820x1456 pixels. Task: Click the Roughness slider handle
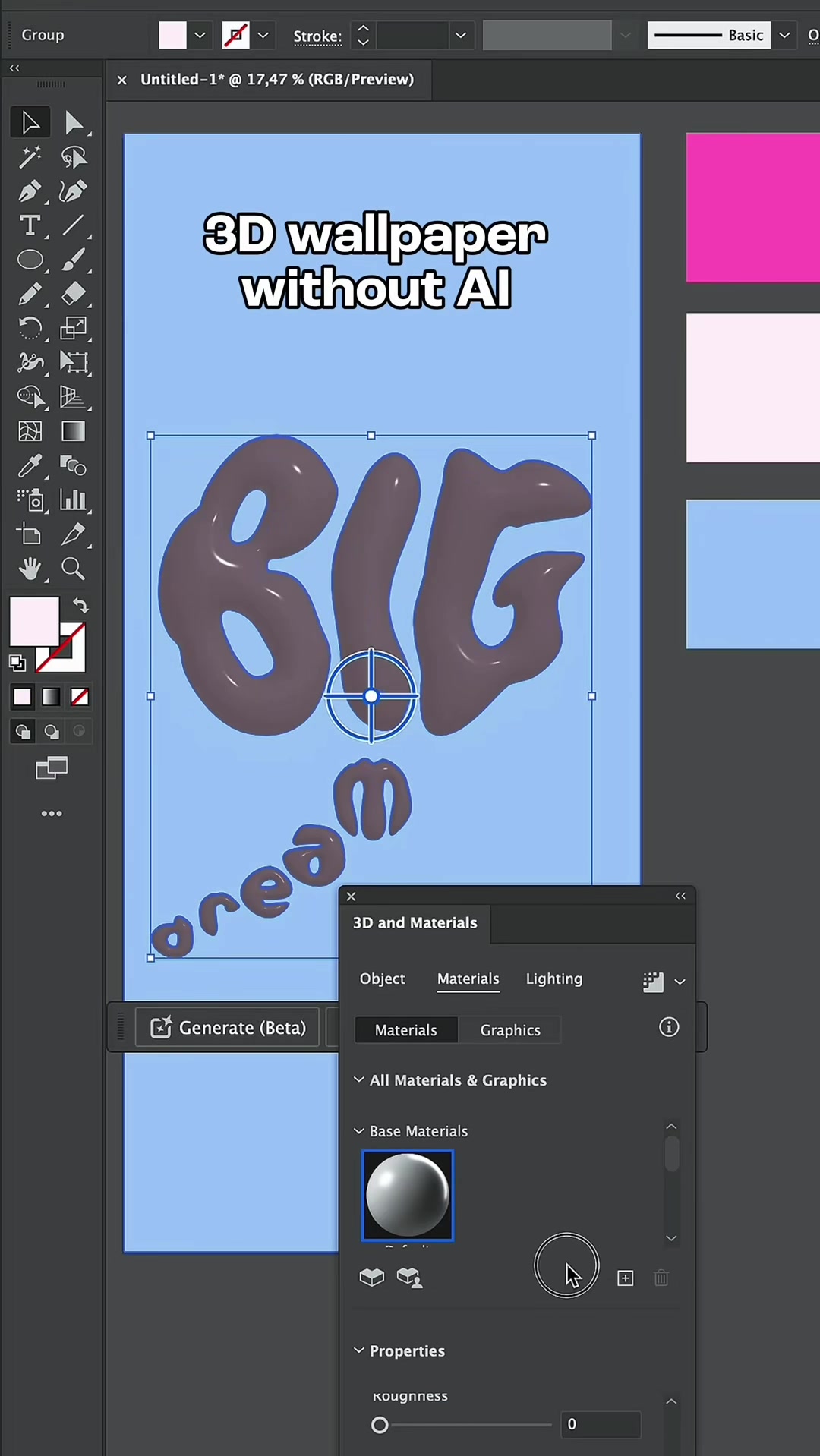(380, 1425)
